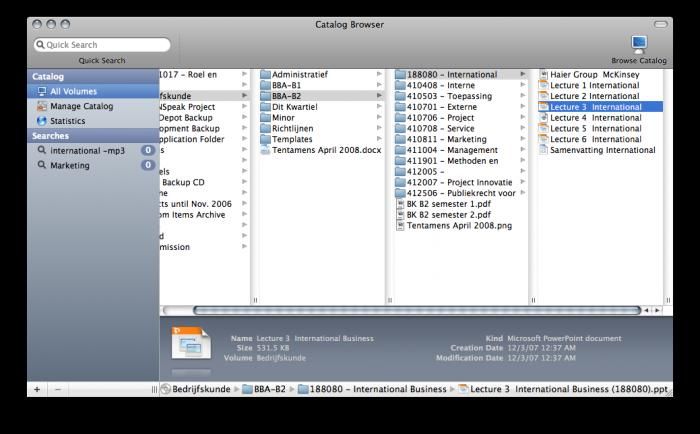Select the All Volumes sidebar item
Viewport: 700px width, 434px height.
tap(93, 91)
